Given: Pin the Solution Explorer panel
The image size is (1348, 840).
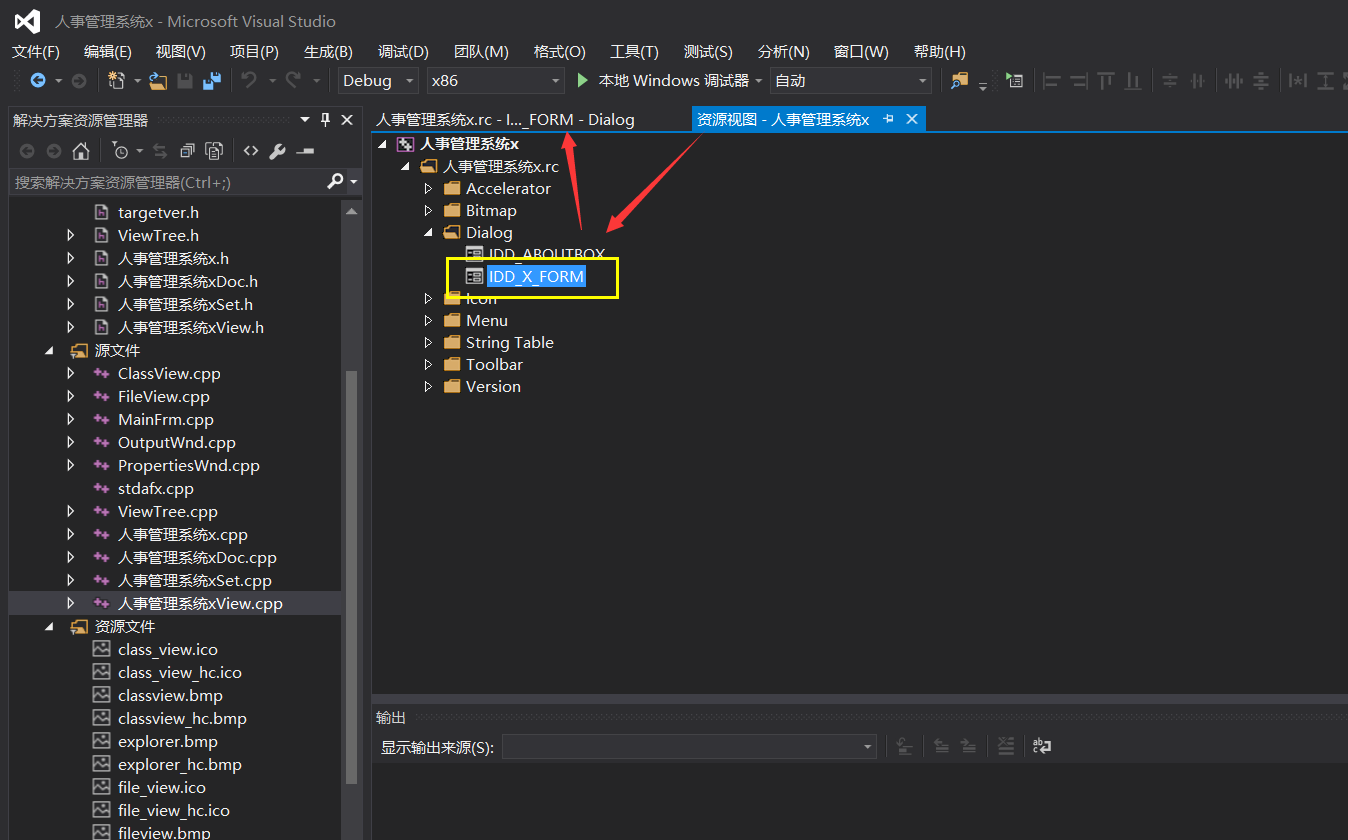Looking at the screenshot, I should [x=325, y=120].
